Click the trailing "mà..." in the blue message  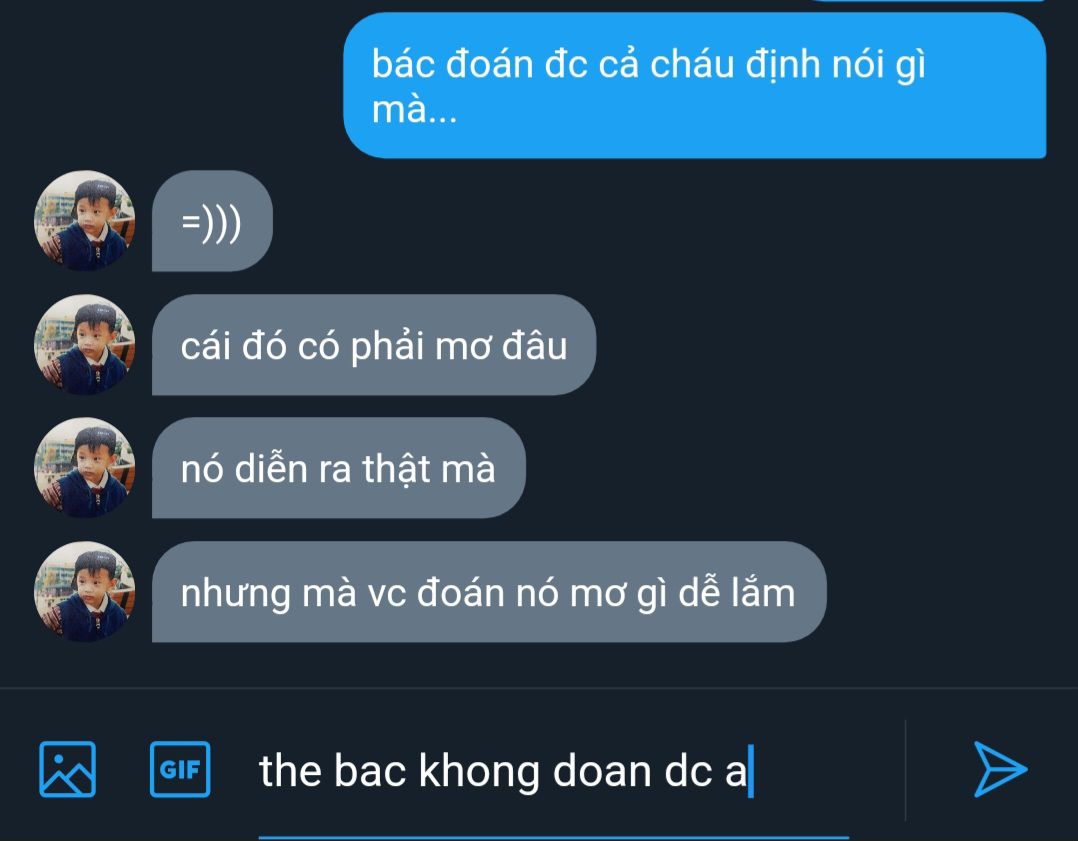tap(415, 109)
